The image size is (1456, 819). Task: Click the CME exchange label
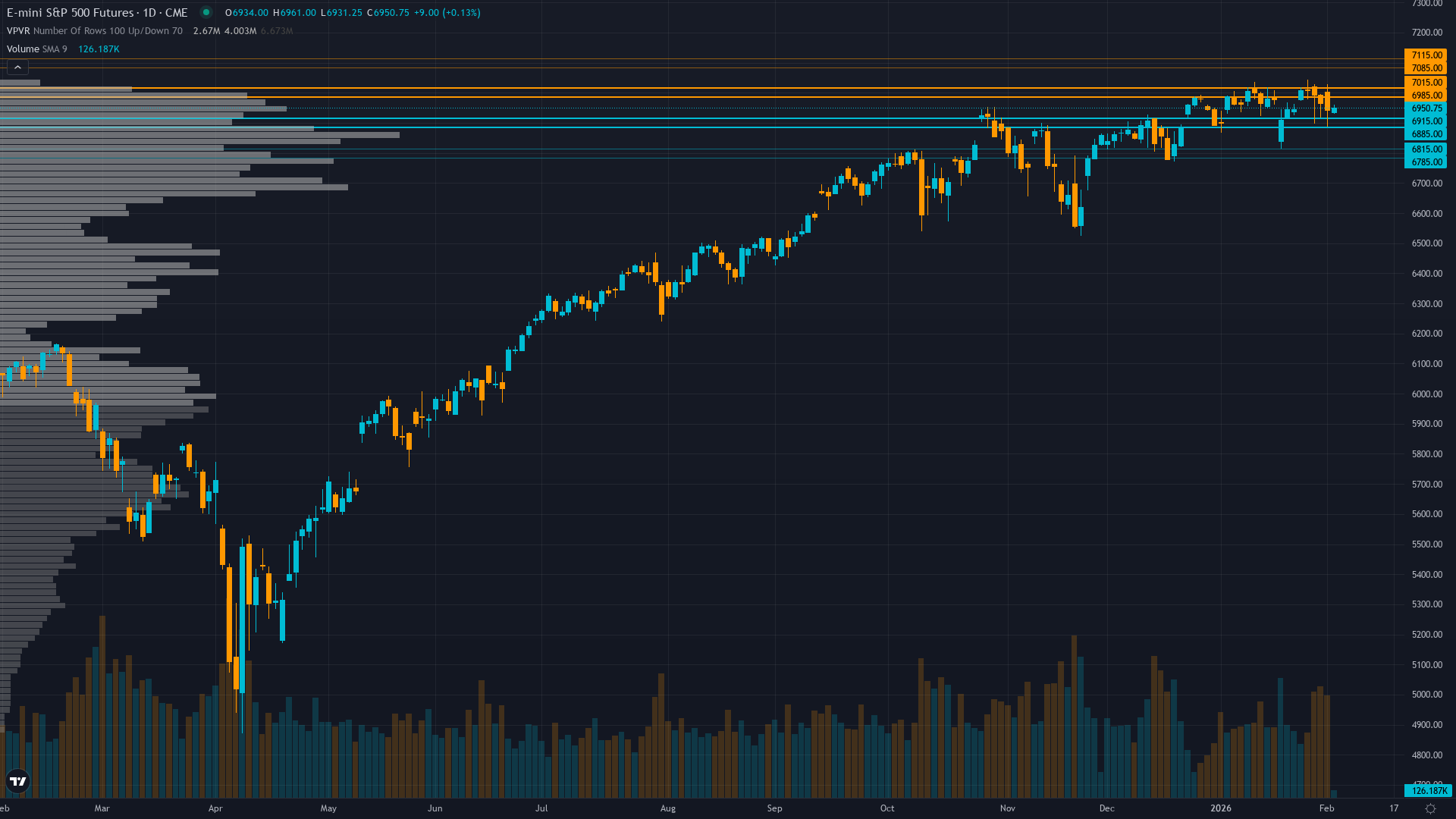[176, 12]
